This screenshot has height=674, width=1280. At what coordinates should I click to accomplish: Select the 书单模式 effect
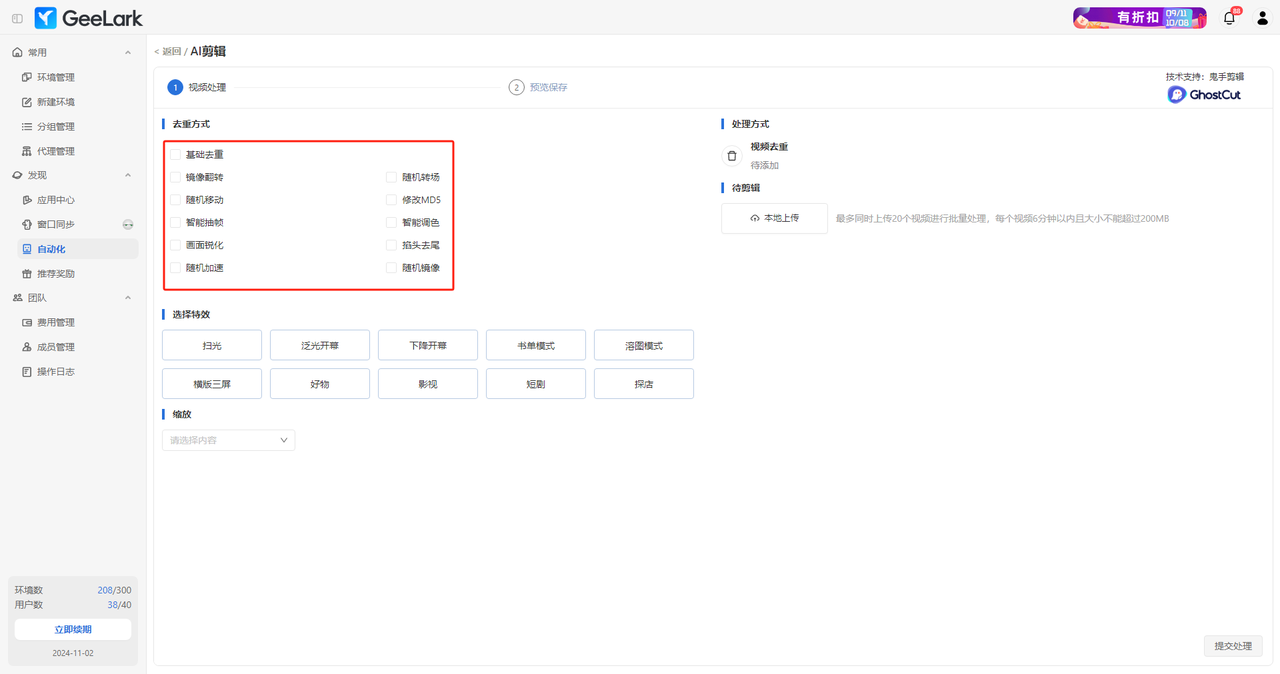click(x=536, y=345)
